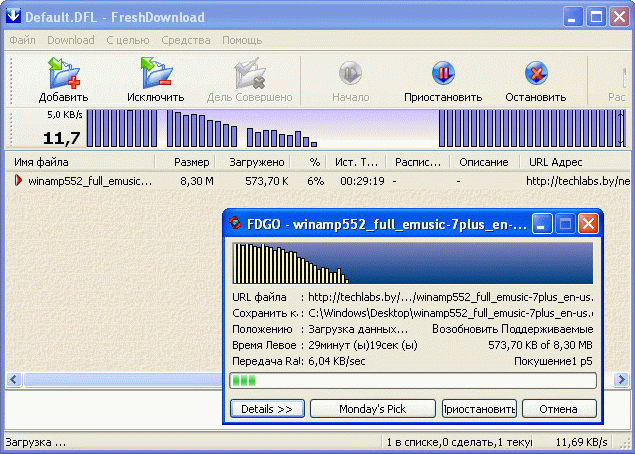Click the FDGO dialog title icon
This screenshot has width=635, height=454.
pyautogui.click(x=234, y=223)
